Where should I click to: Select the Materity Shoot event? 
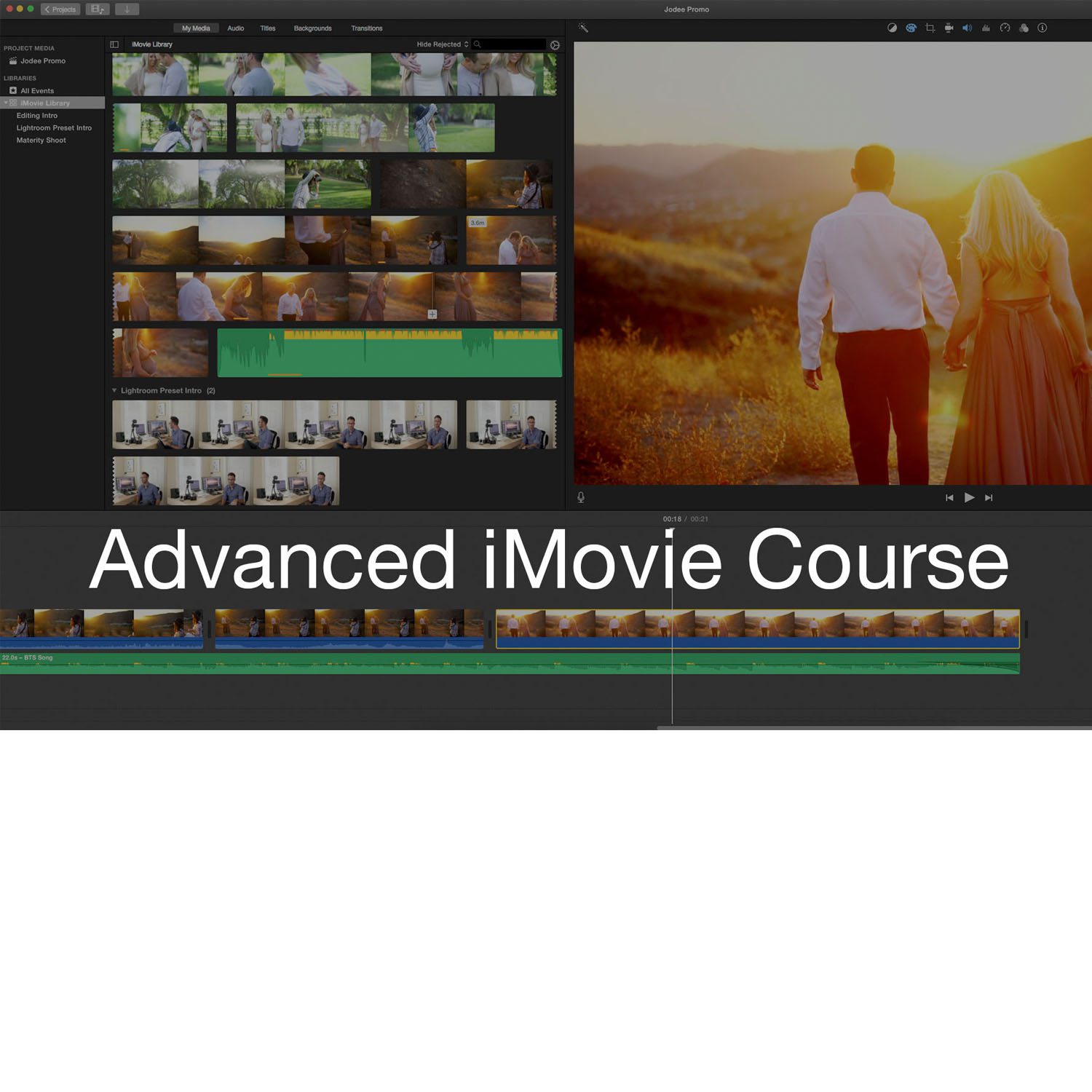(x=41, y=141)
